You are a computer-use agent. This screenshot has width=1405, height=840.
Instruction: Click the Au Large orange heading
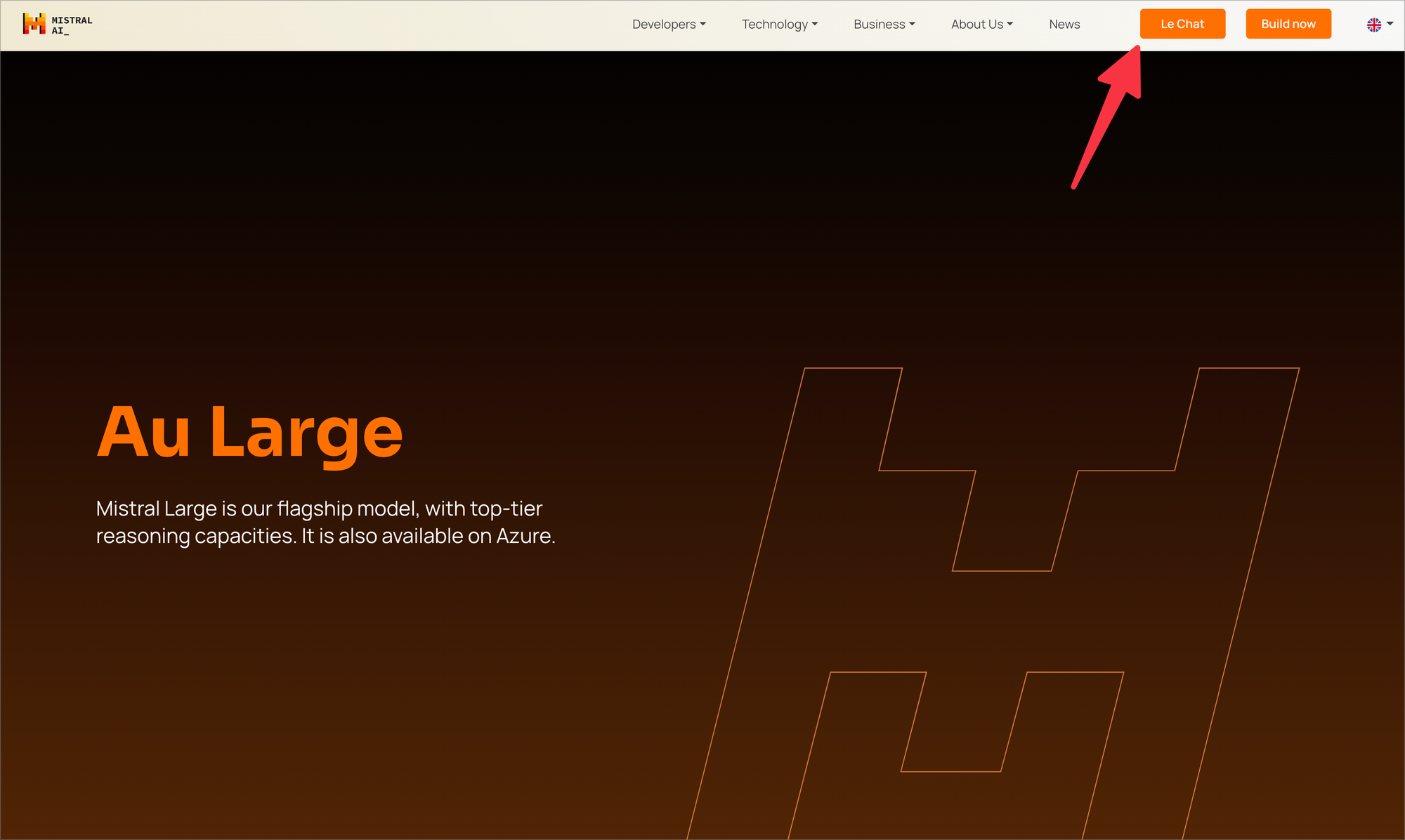tap(249, 432)
